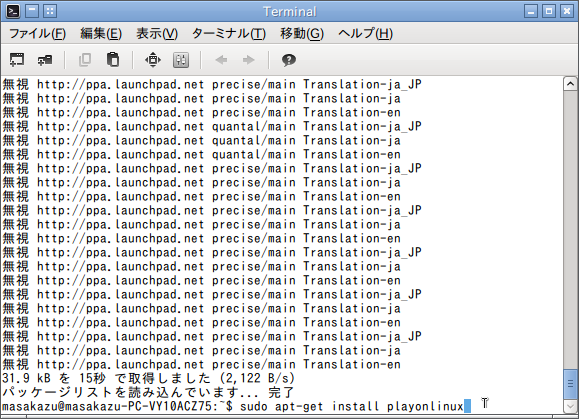Viewport: 579px width, 419px height.
Task: Go to next tab arrow
Action: pos(249,60)
